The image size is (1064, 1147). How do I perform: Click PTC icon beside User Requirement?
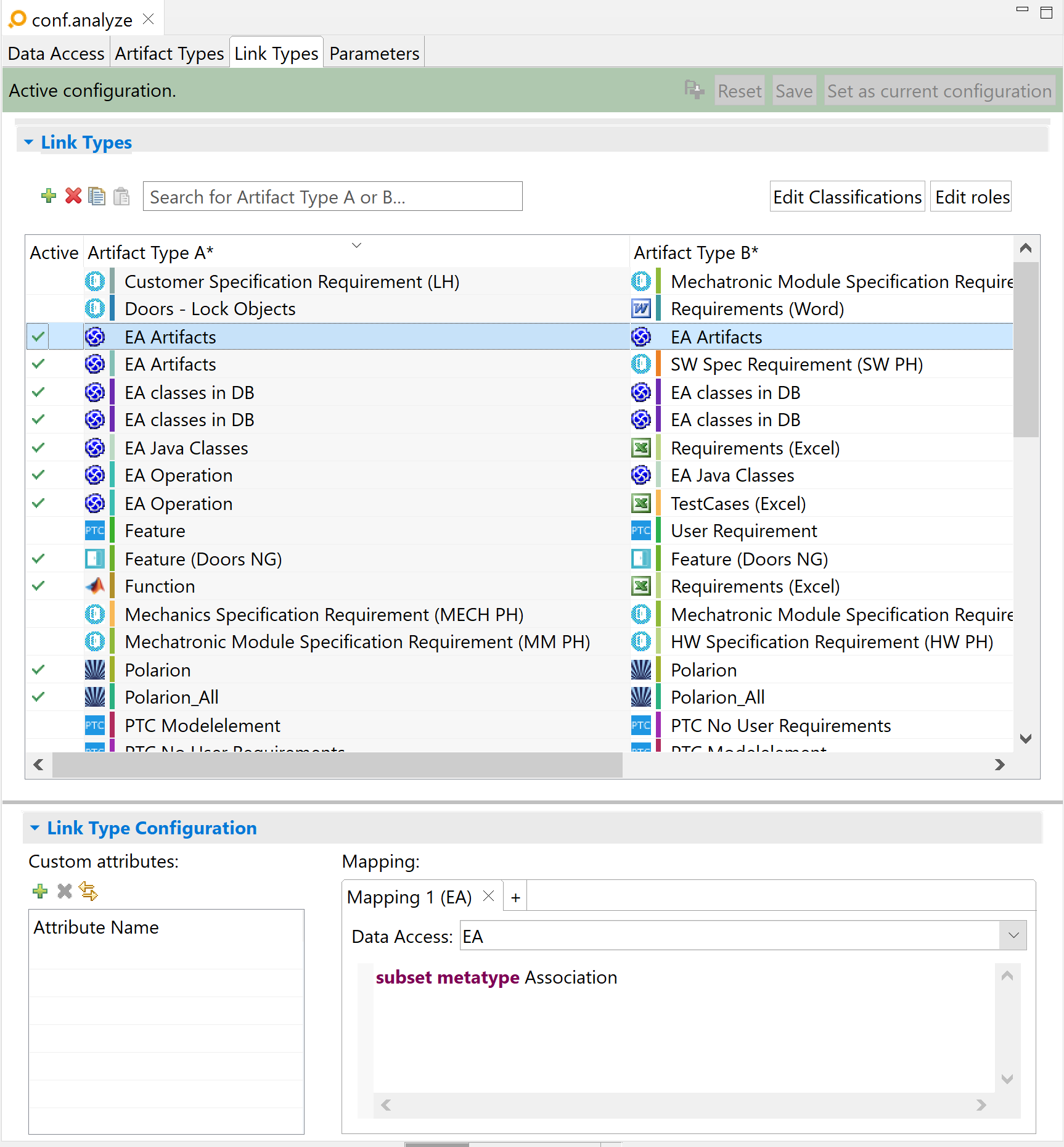coord(641,530)
